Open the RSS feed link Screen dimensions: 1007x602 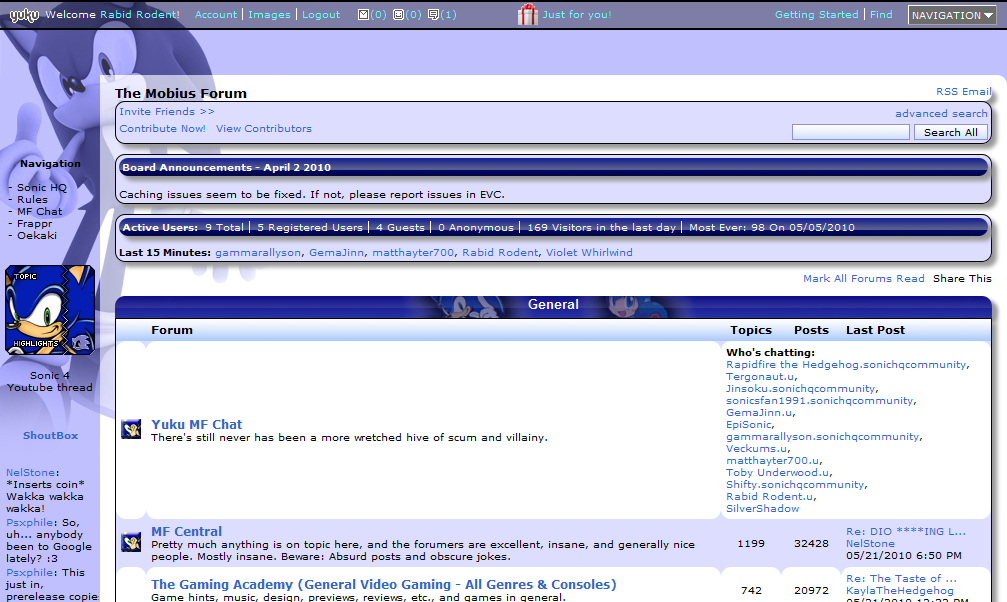[x=946, y=92]
